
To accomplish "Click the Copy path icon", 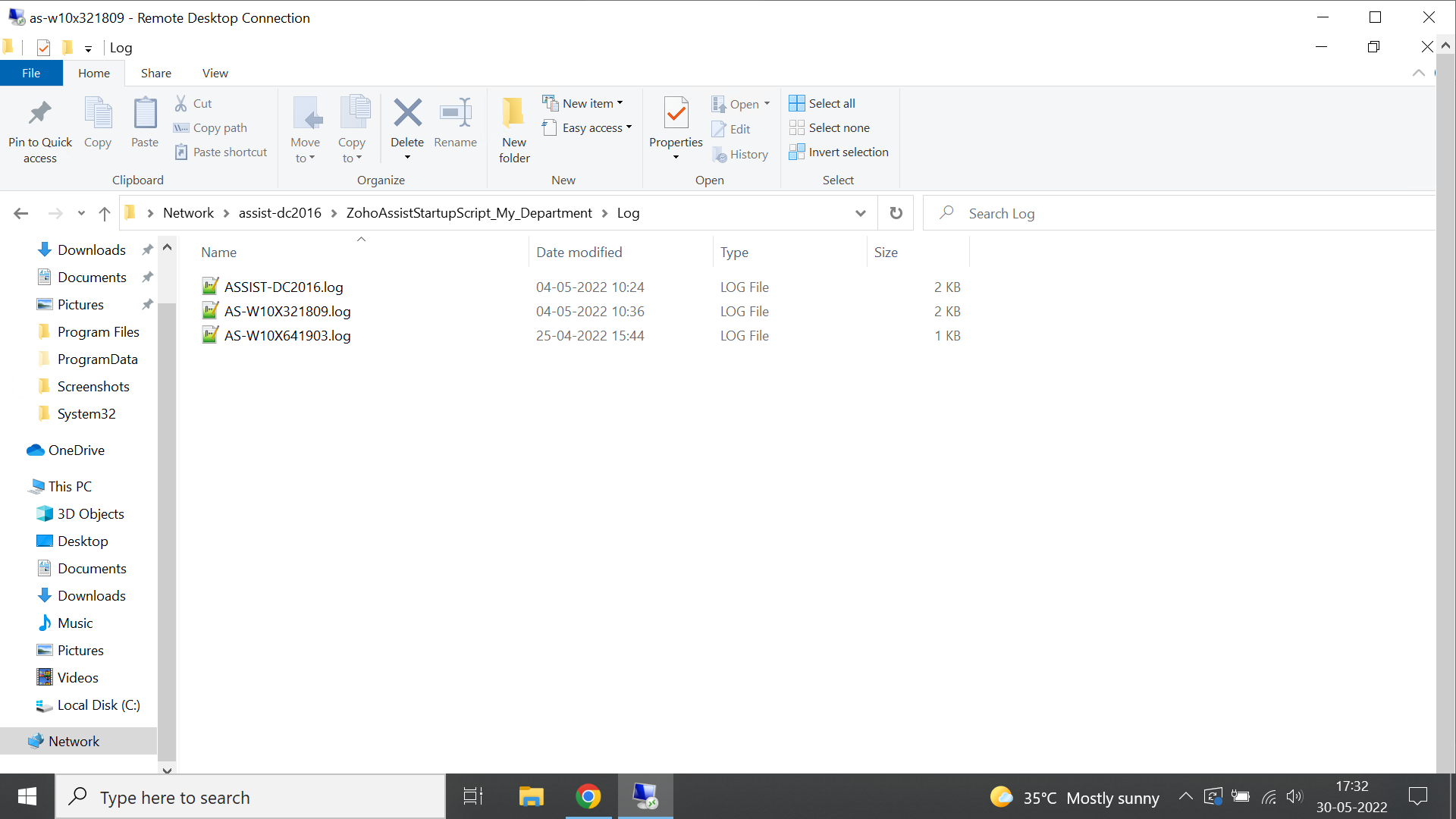I will 211,127.
